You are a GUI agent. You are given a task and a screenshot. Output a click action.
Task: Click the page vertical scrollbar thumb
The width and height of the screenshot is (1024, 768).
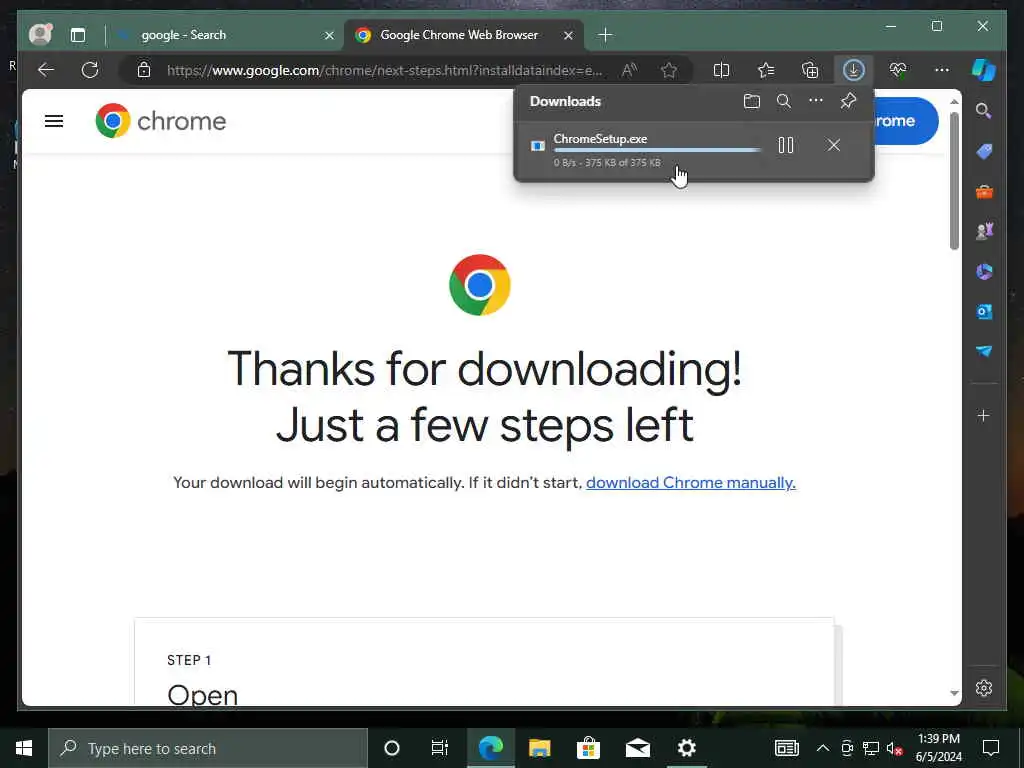tap(954, 181)
